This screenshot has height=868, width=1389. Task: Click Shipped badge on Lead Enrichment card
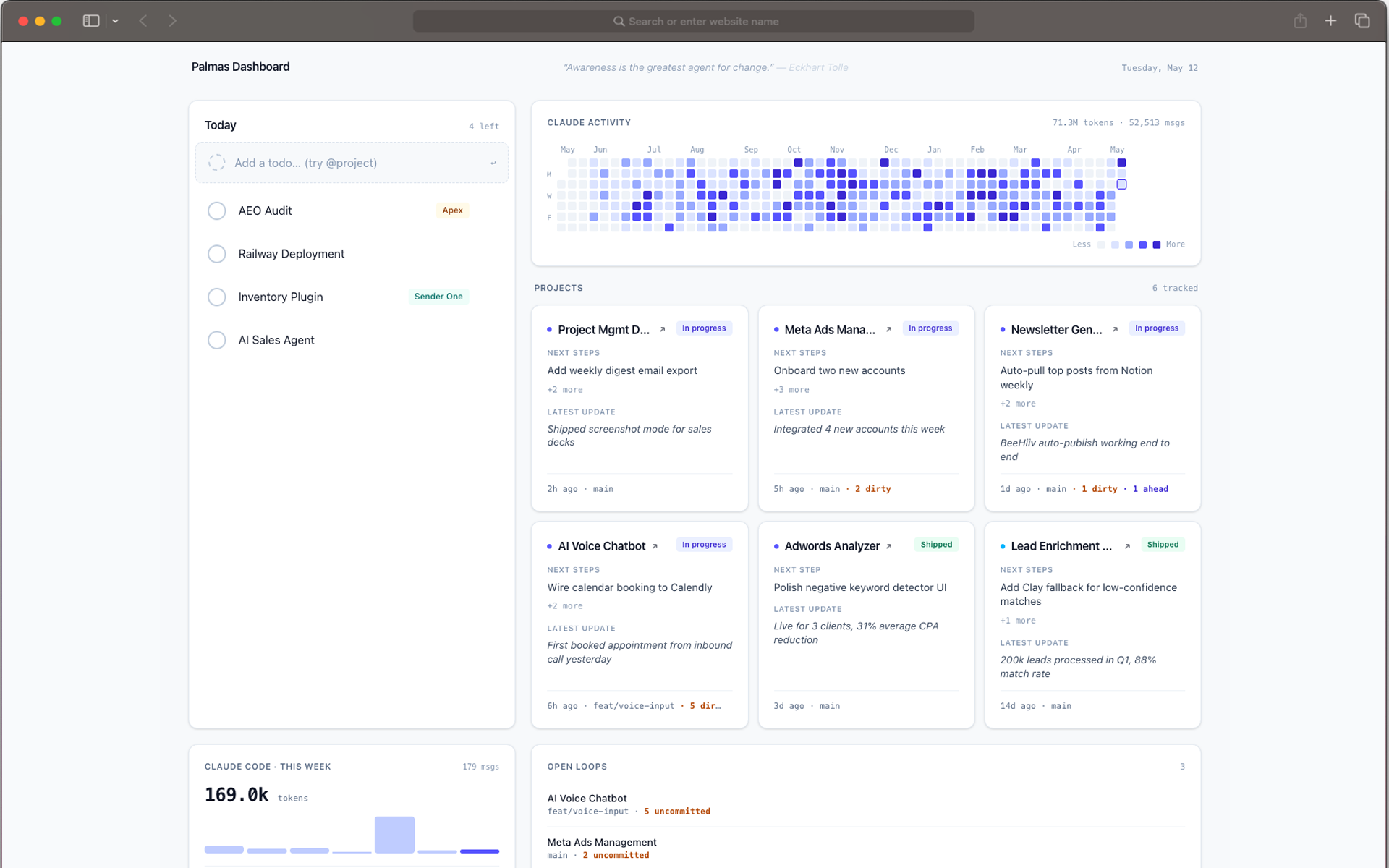pyautogui.click(x=1163, y=545)
